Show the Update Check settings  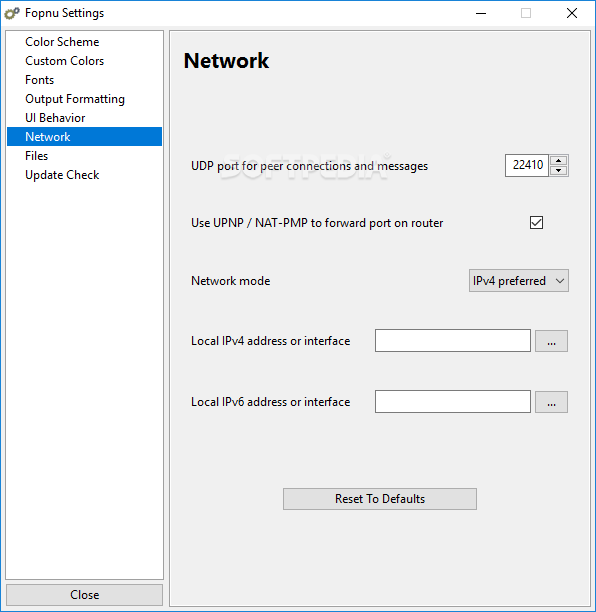84,175
